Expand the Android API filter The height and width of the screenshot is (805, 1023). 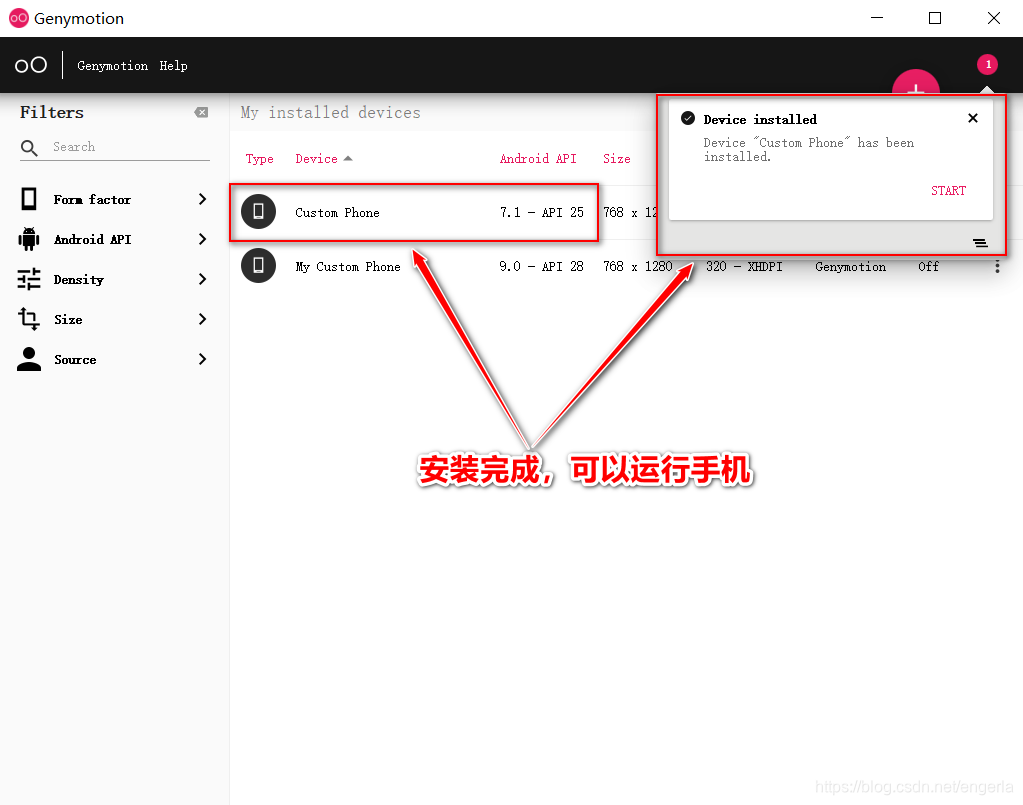[202, 239]
